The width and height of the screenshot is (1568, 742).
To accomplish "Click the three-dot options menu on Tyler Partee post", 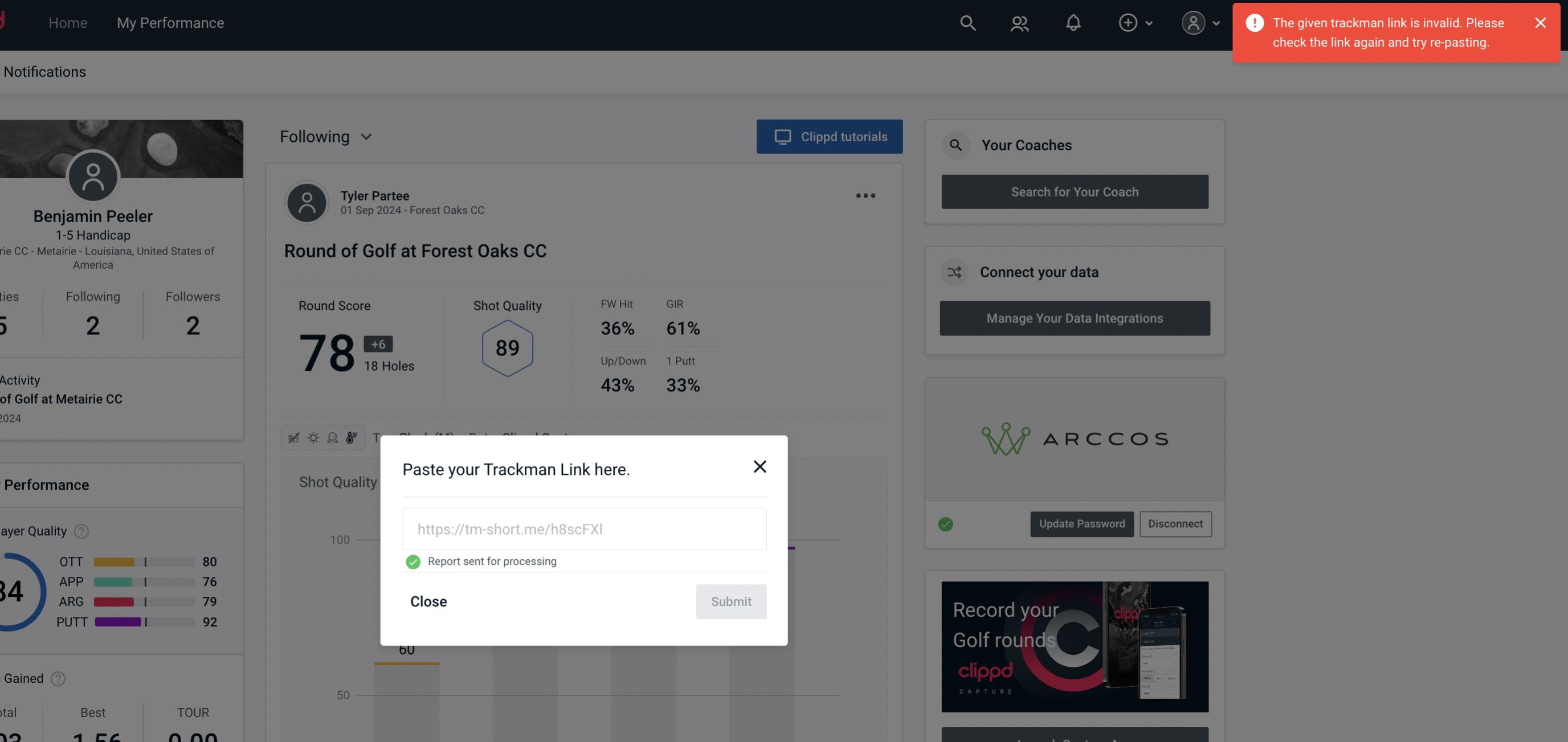I will click(866, 196).
